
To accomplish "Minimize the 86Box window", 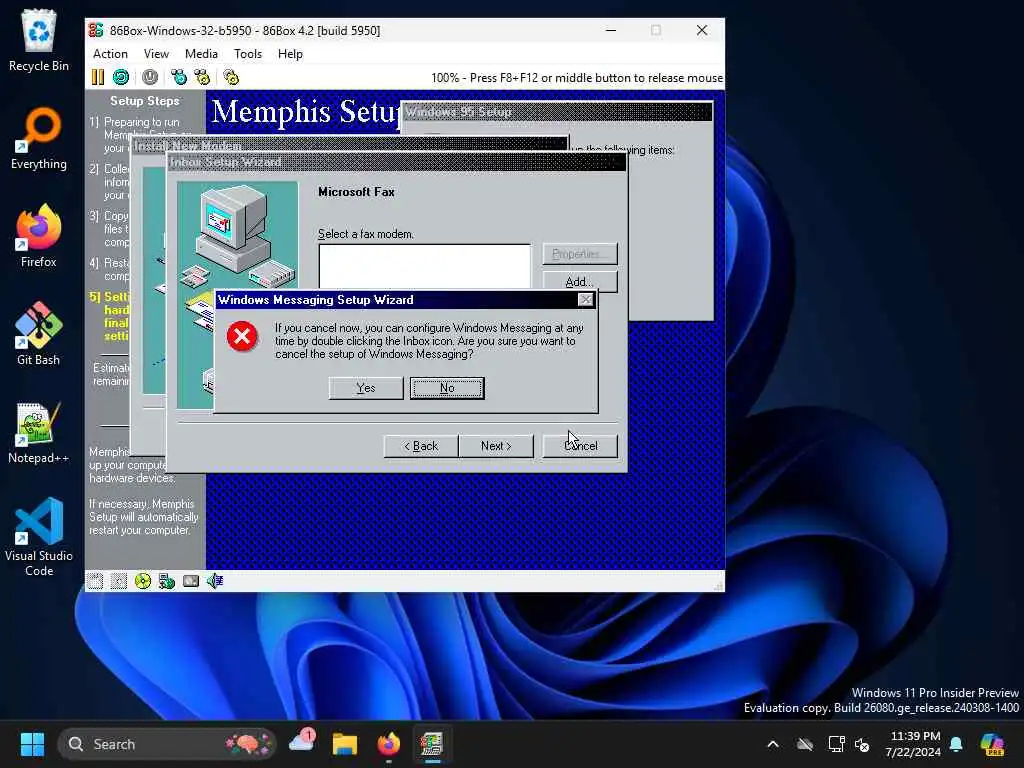I will pos(611,31).
